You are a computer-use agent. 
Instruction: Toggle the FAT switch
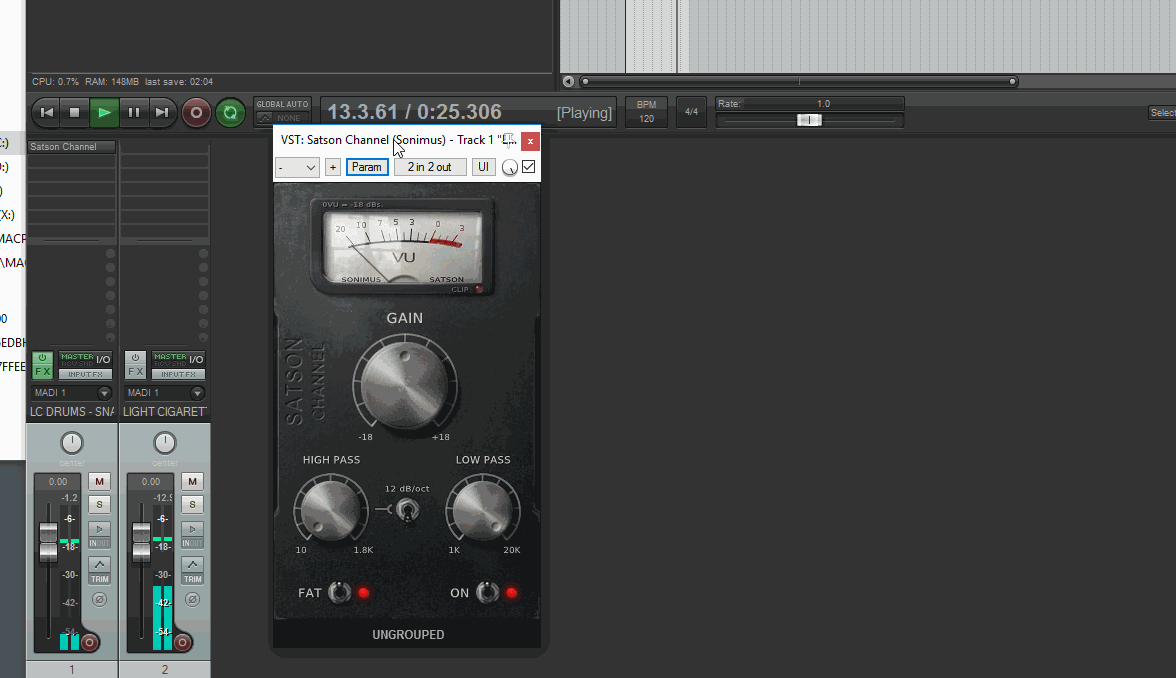pos(340,592)
